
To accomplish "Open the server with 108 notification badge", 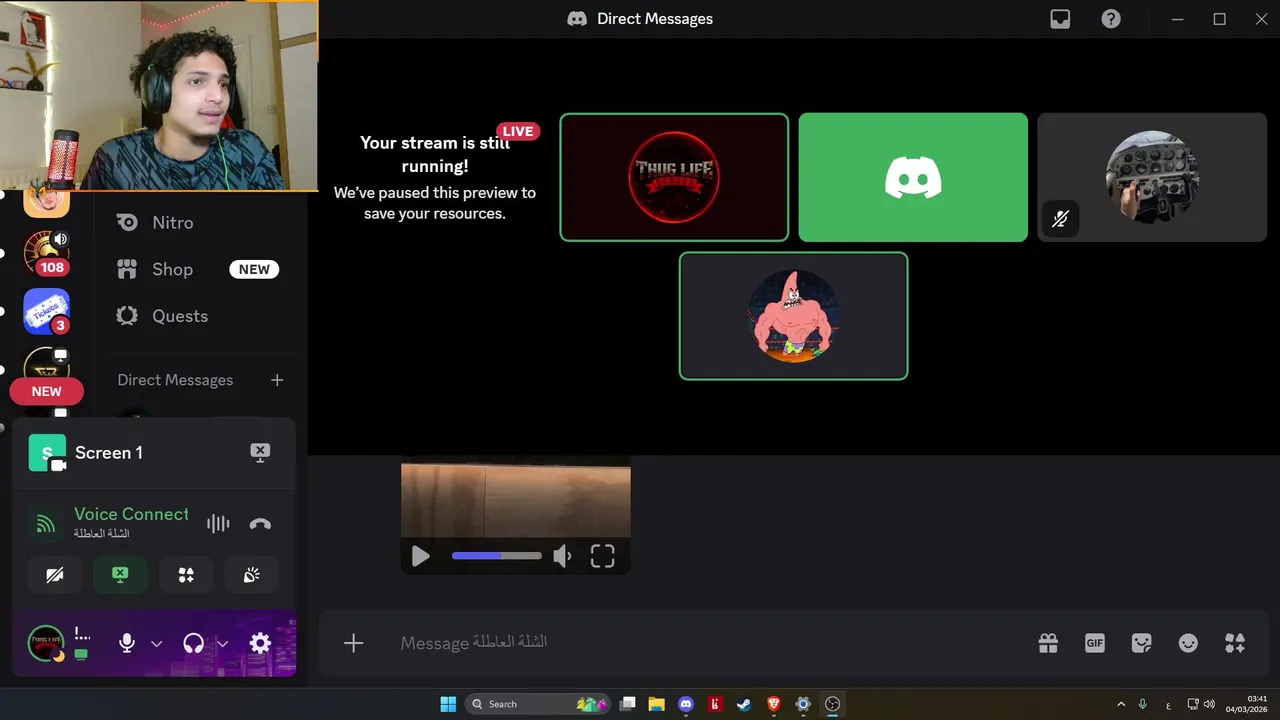I will (x=47, y=253).
